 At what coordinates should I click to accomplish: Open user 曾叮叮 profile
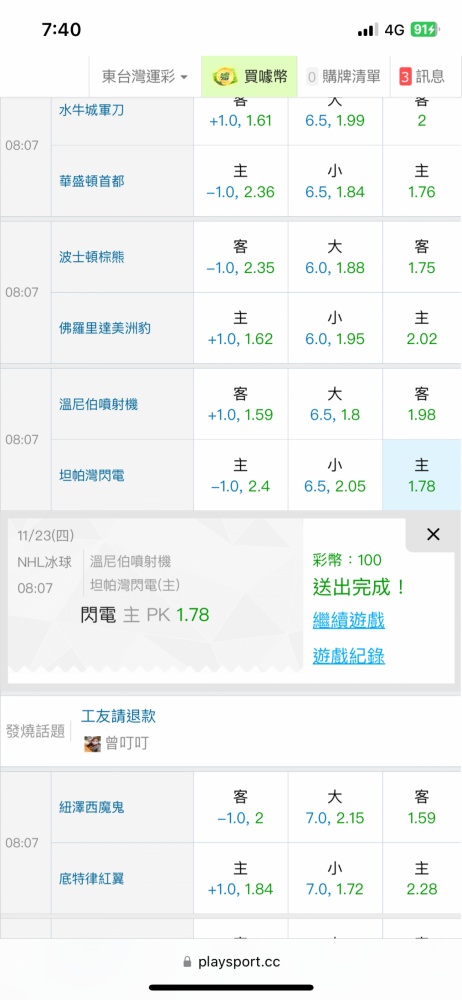[126, 743]
